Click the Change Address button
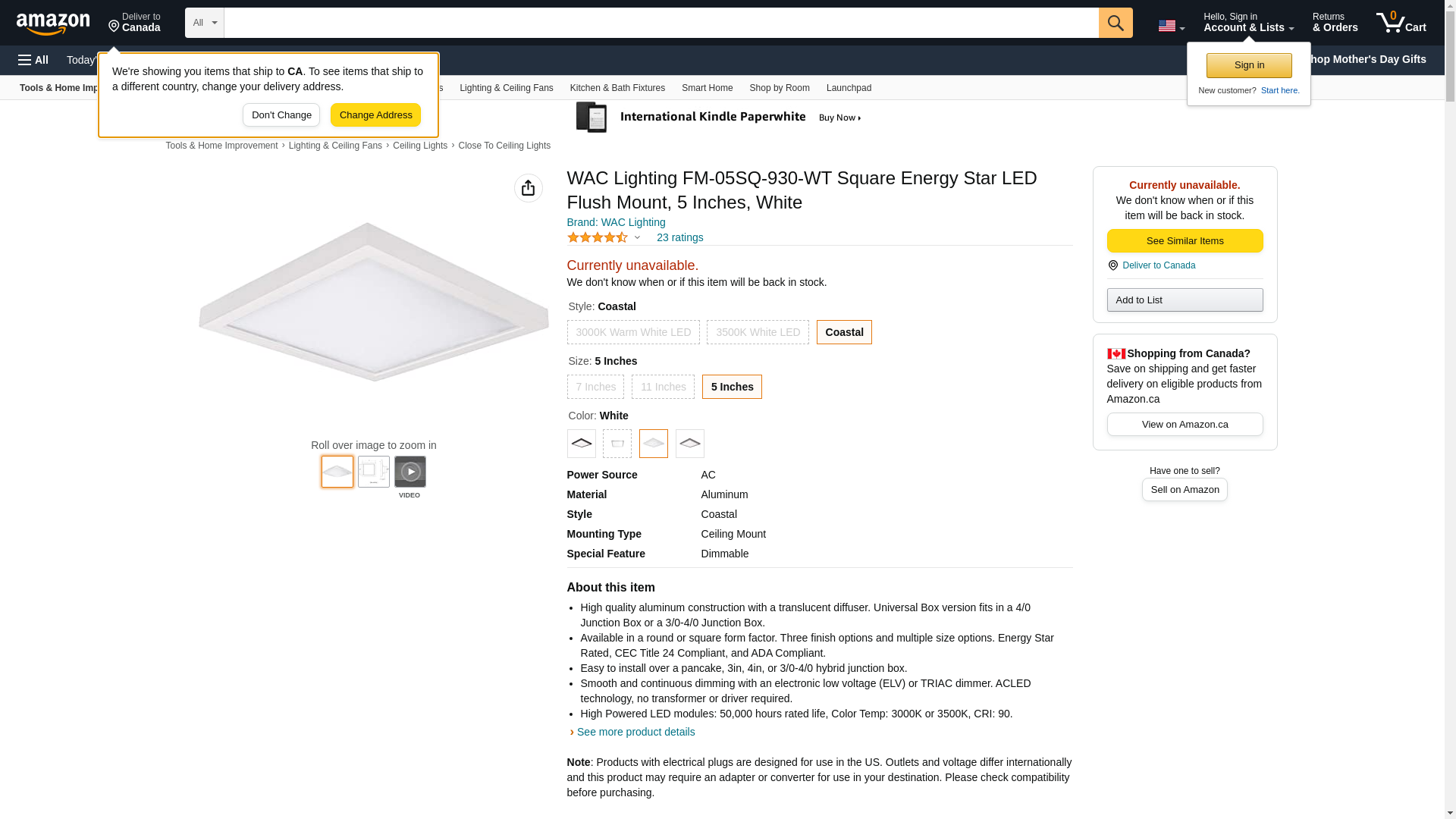Viewport: 1456px width, 819px height. [375, 115]
